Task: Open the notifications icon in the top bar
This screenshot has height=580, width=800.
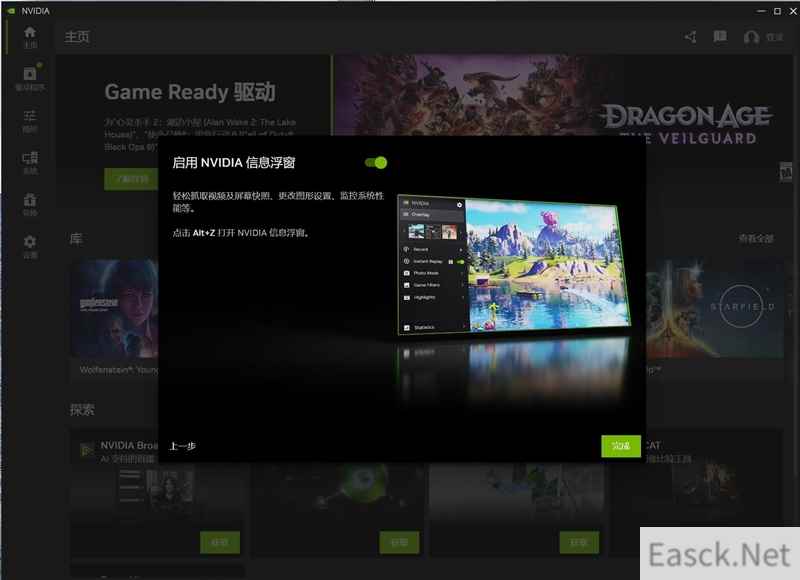Action: [720, 36]
